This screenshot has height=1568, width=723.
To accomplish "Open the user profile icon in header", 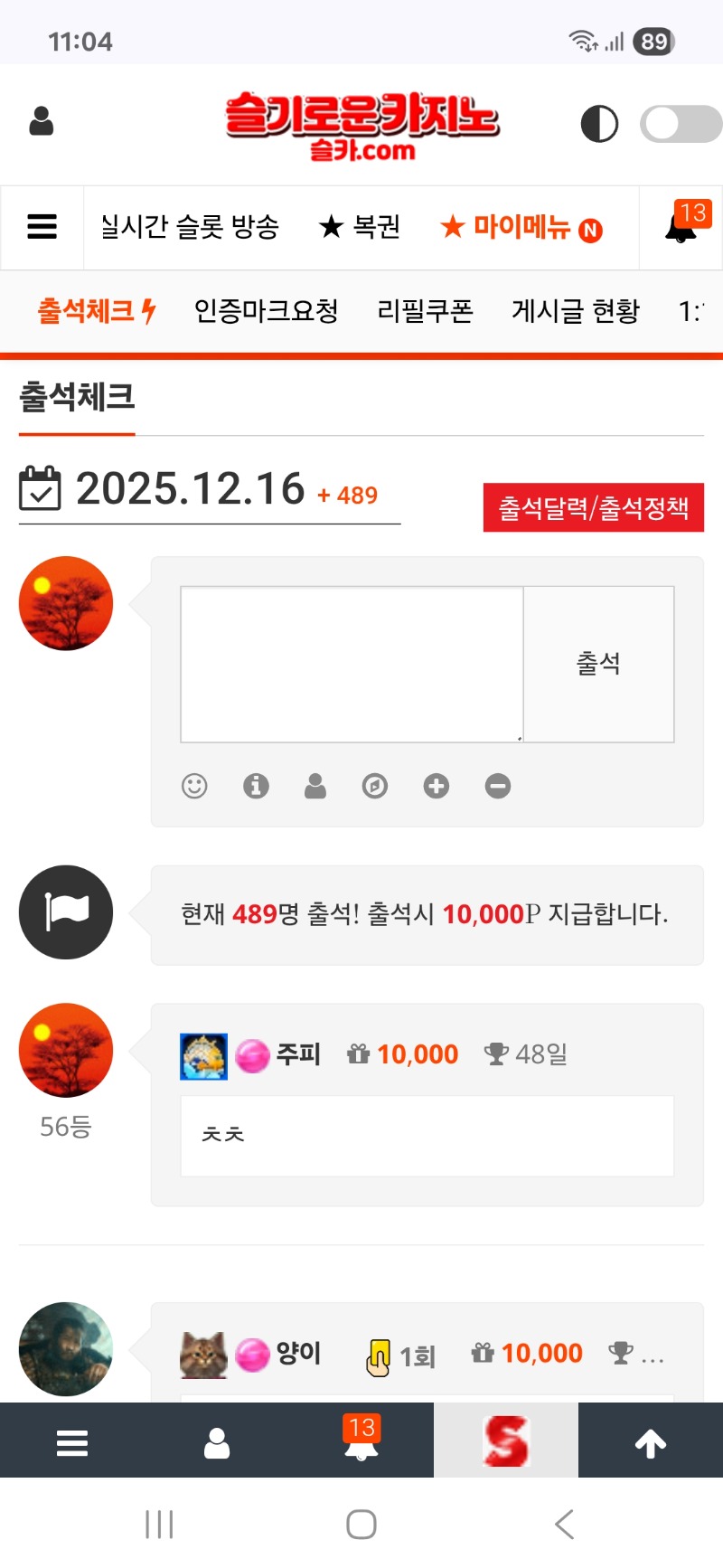I will [x=42, y=121].
